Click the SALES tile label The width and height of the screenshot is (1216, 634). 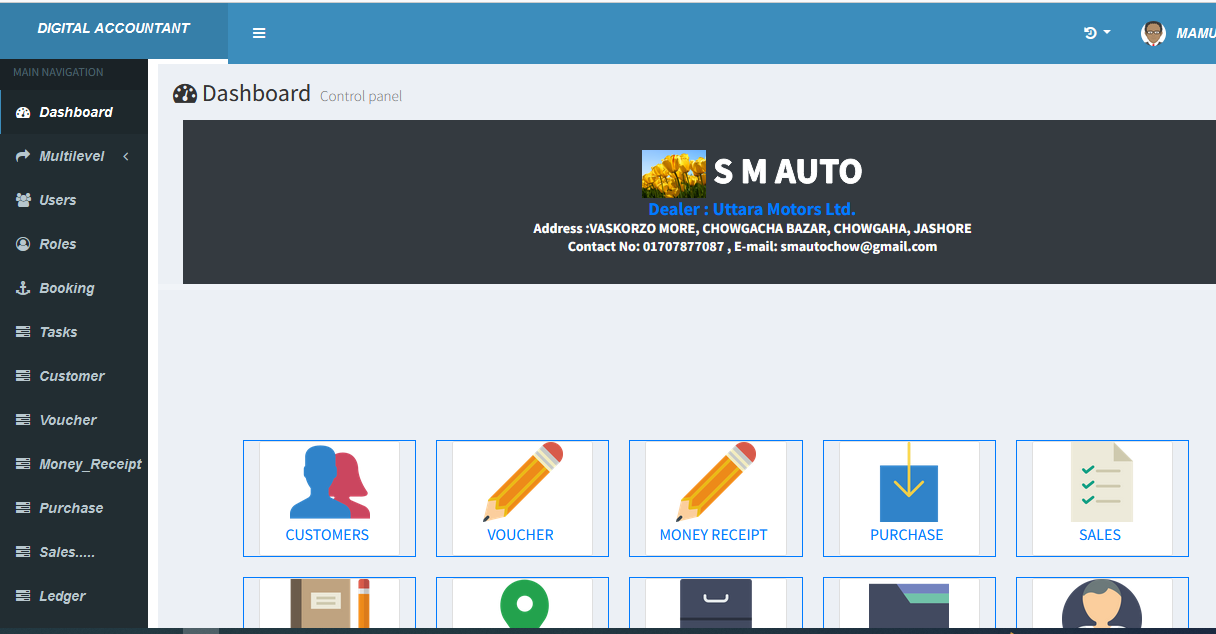coord(1100,535)
